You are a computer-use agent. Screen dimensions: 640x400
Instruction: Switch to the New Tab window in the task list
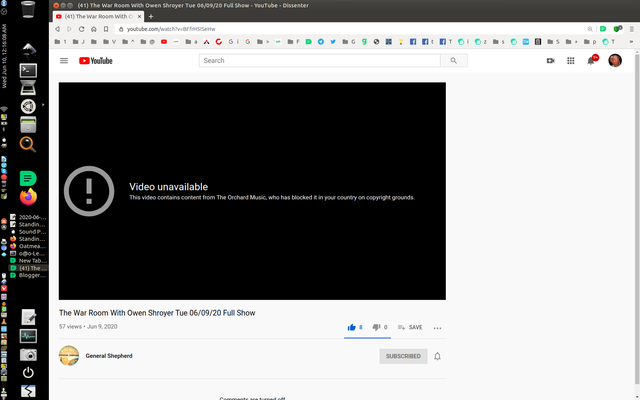point(28,261)
